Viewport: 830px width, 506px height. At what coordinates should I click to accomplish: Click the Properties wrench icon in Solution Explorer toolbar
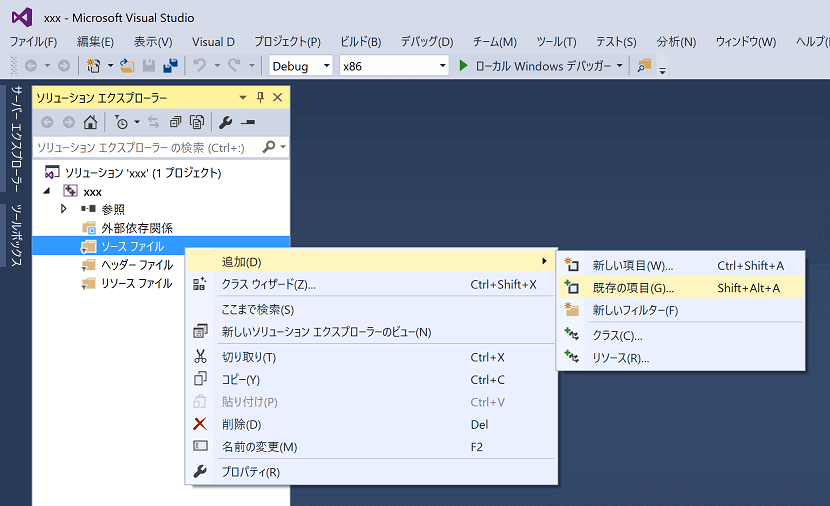pos(225,122)
